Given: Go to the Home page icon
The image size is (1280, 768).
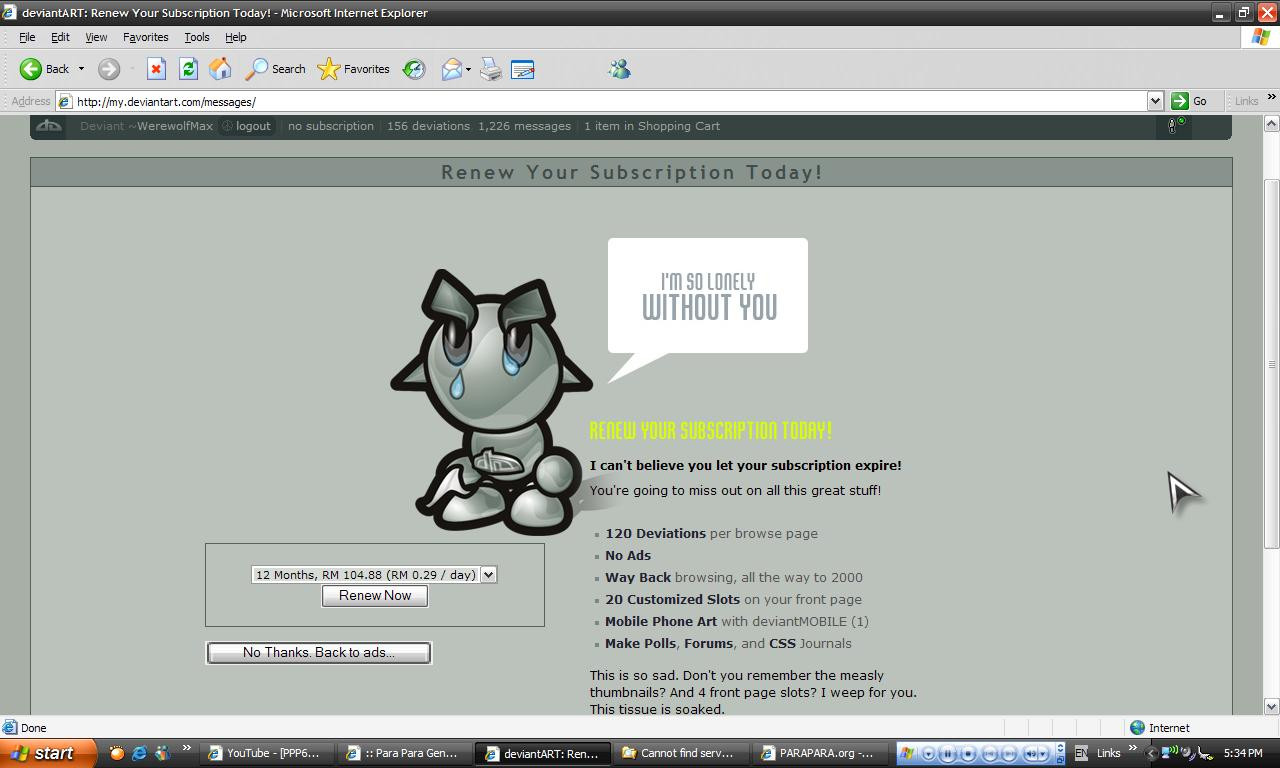Looking at the screenshot, I should click(x=220, y=69).
